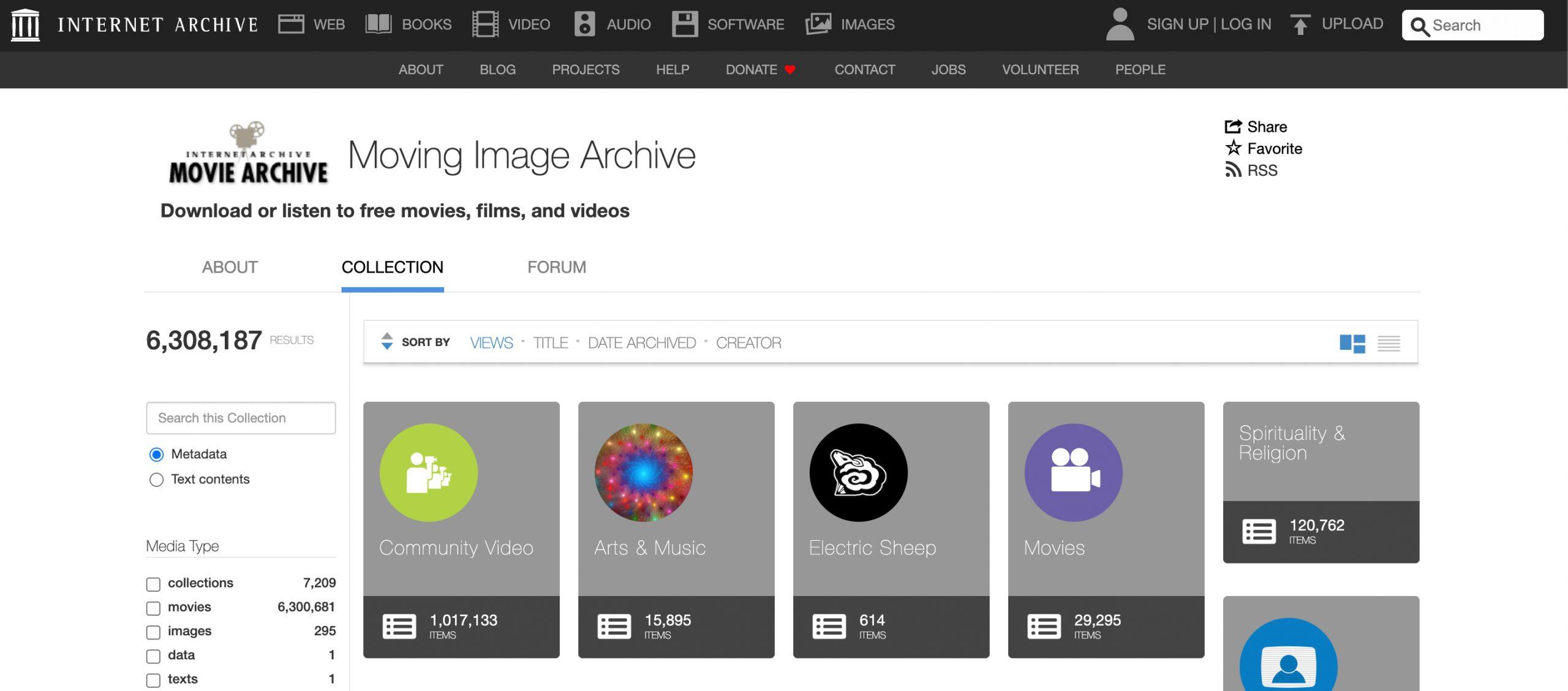Image resolution: width=1568 pixels, height=691 pixels.
Task: Open the People link
Action: [1140, 69]
